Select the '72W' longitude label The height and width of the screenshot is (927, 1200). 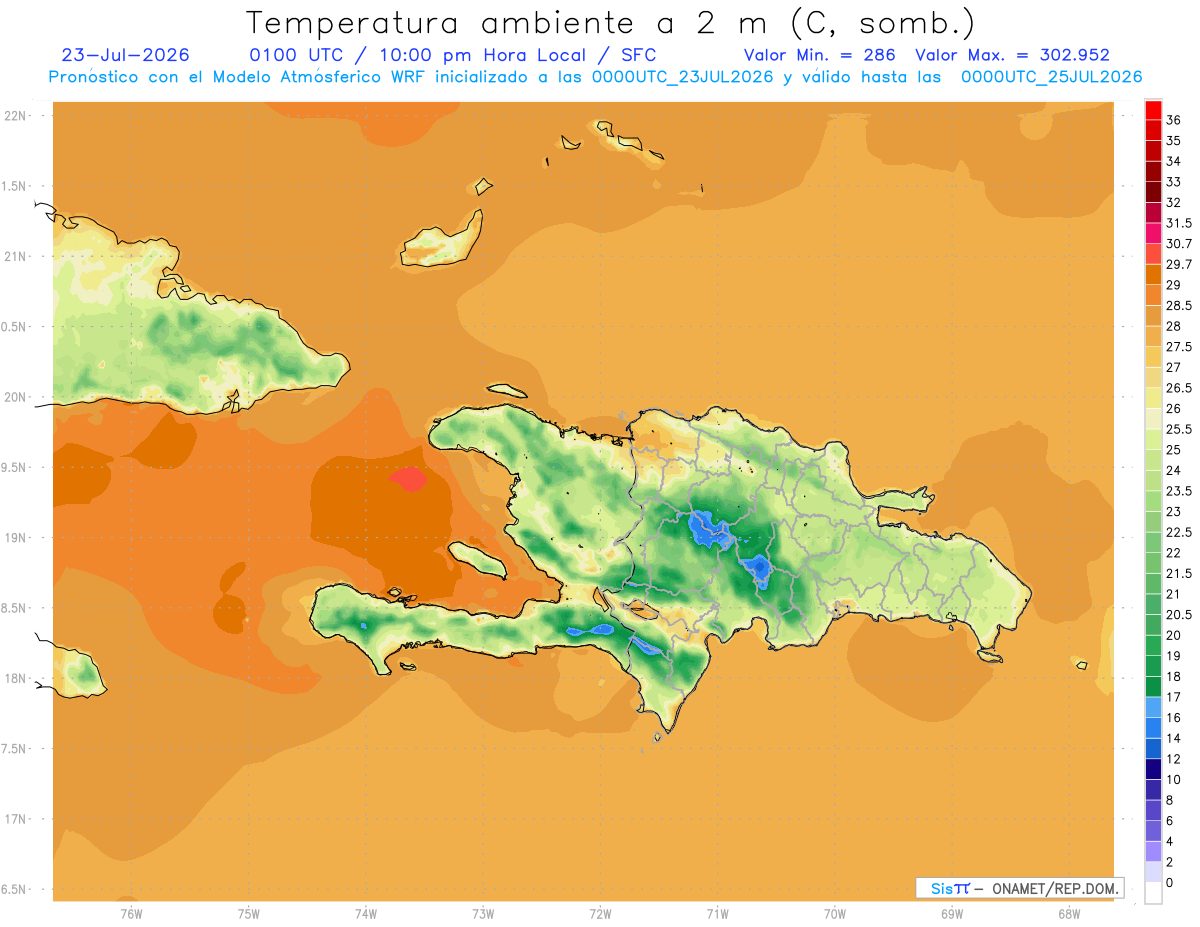coord(600,913)
